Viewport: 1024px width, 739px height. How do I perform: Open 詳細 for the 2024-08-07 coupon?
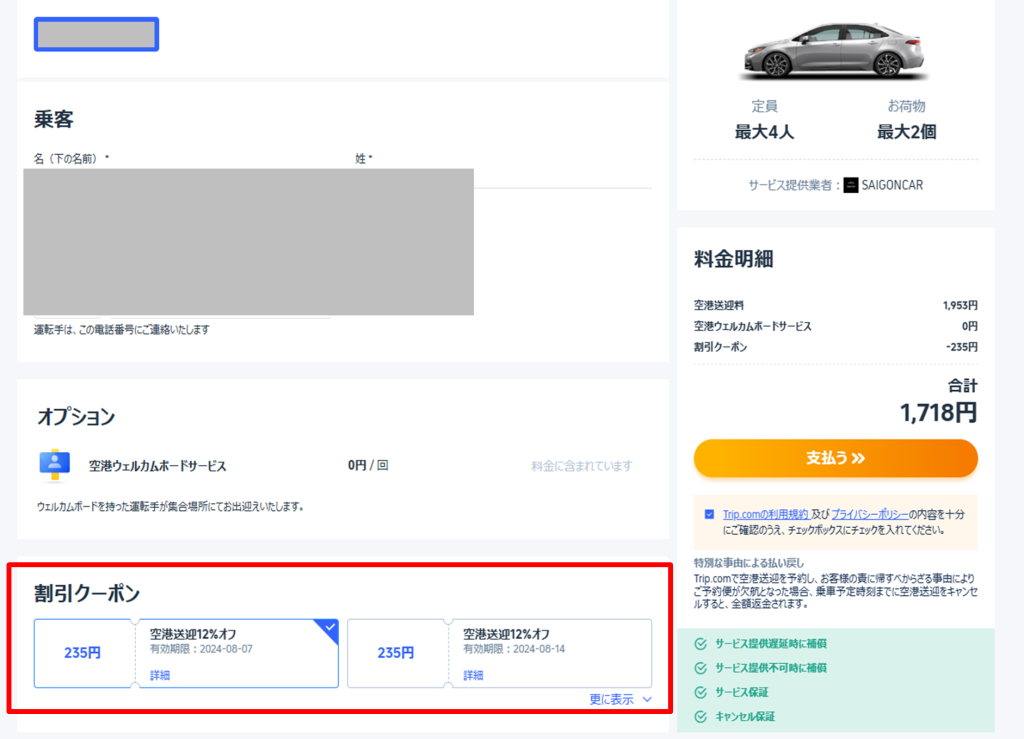click(160, 675)
